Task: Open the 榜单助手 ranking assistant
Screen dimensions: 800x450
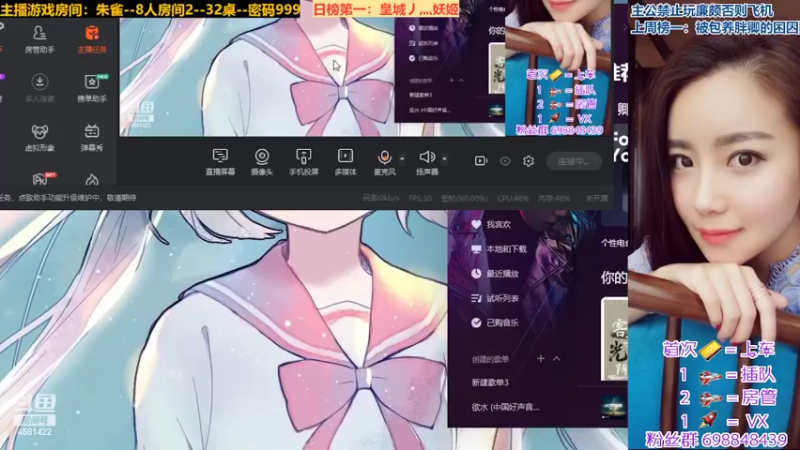Action: click(92, 88)
